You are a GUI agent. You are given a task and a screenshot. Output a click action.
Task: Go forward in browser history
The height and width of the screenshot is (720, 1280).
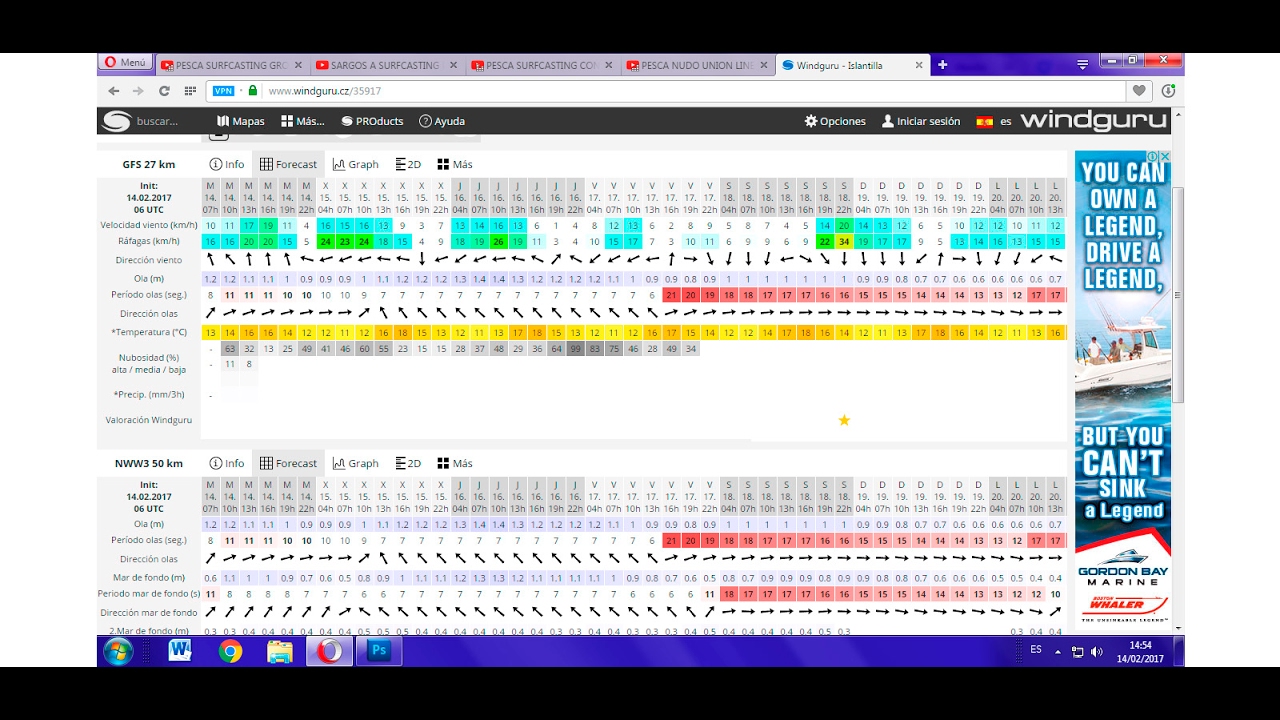coord(138,91)
